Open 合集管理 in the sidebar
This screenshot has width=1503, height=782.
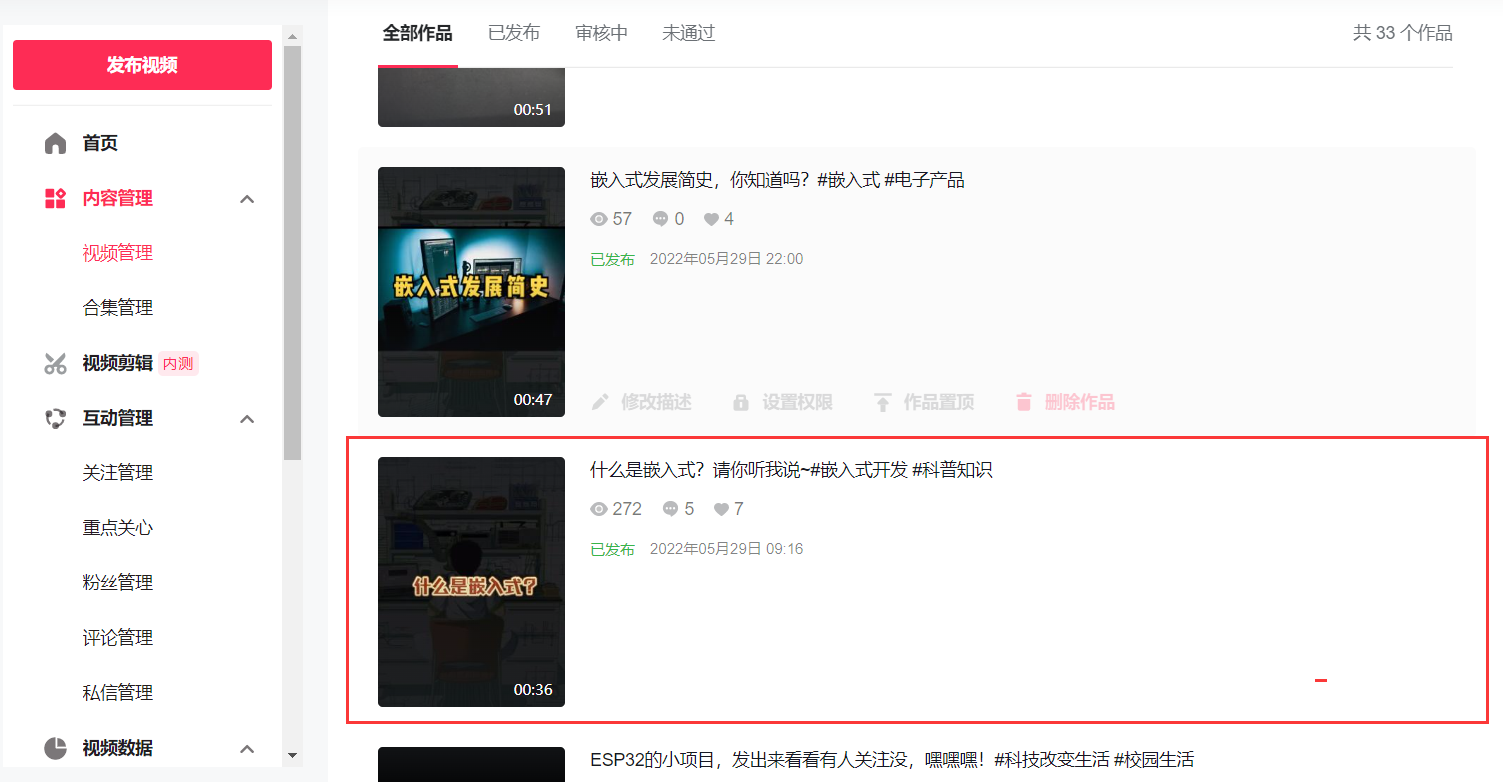click(118, 308)
